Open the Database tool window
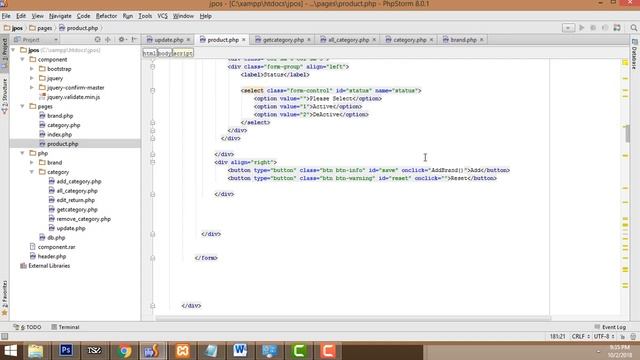Viewport: 640px width, 360px height. 634,54
